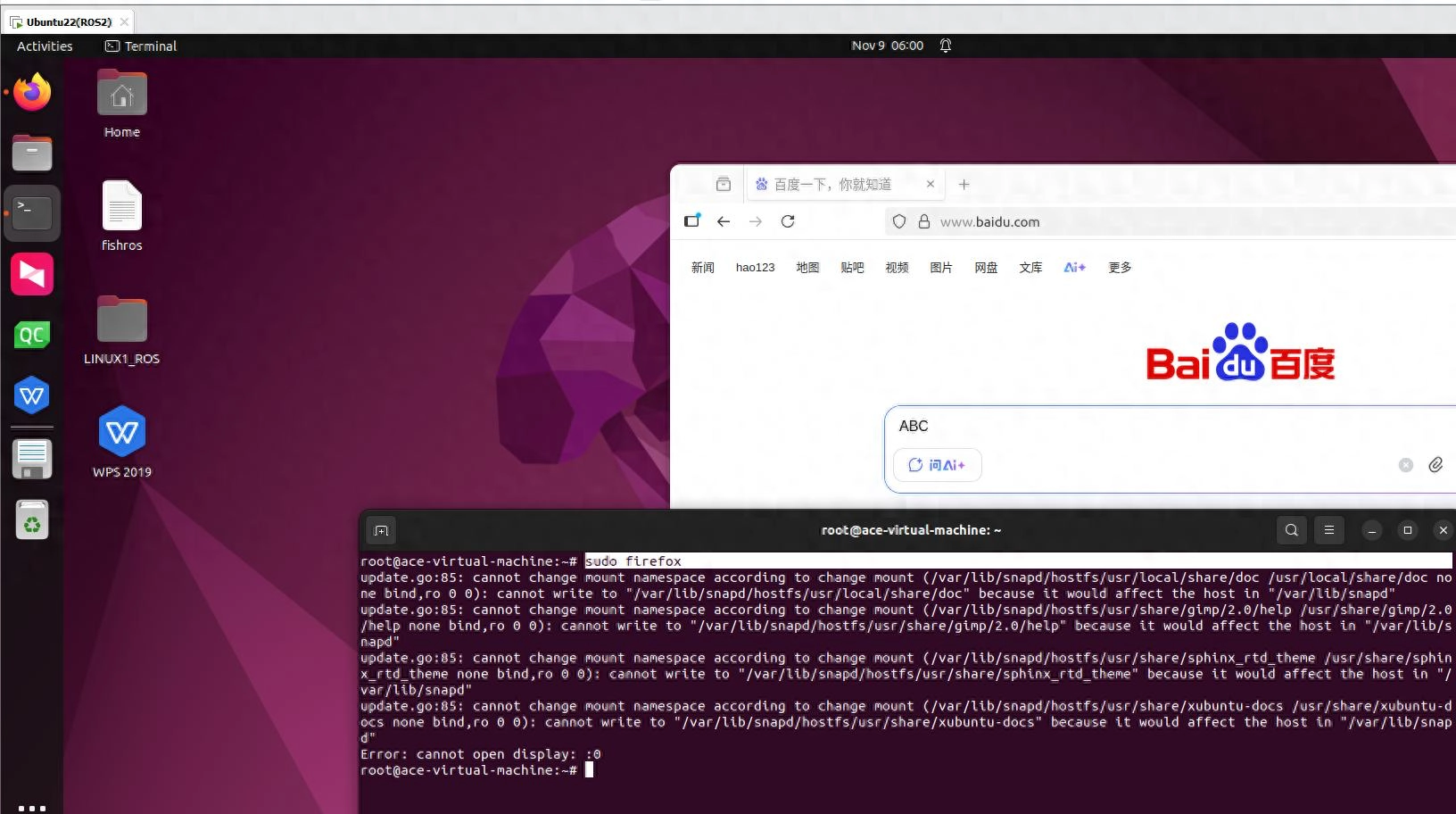Open the search icon in the terminal header
The height and width of the screenshot is (814, 1456).
click(x=1290, y=529)
